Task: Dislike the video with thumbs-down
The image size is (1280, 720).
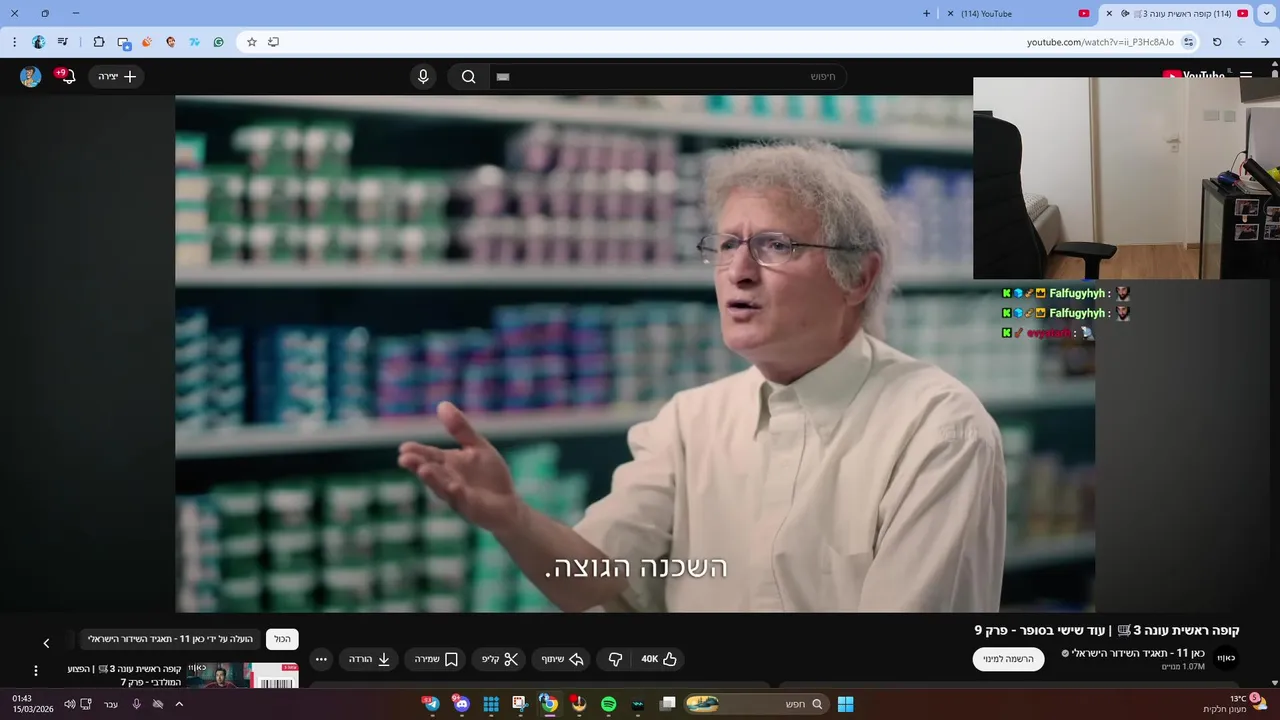Action: point(615,659)
